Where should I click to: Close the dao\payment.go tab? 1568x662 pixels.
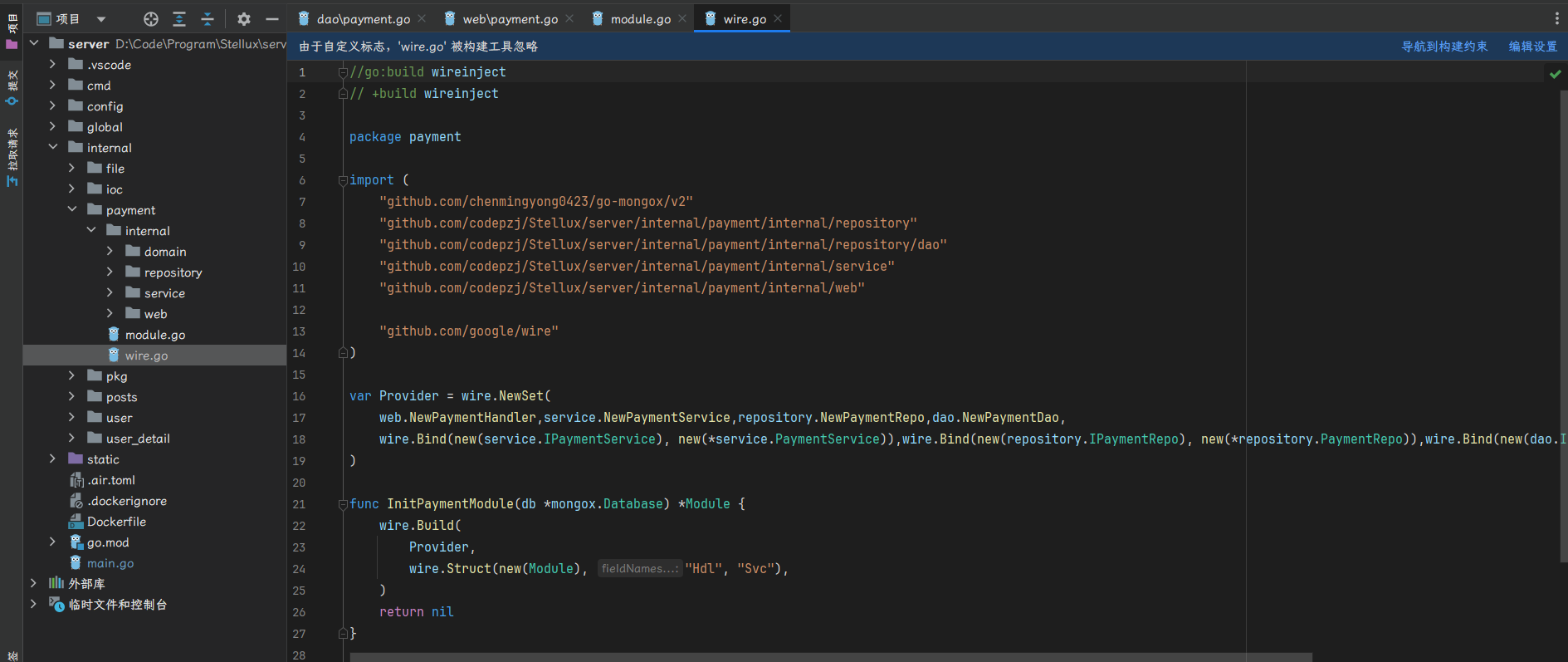pyautogui.click(x=422, y=18)
